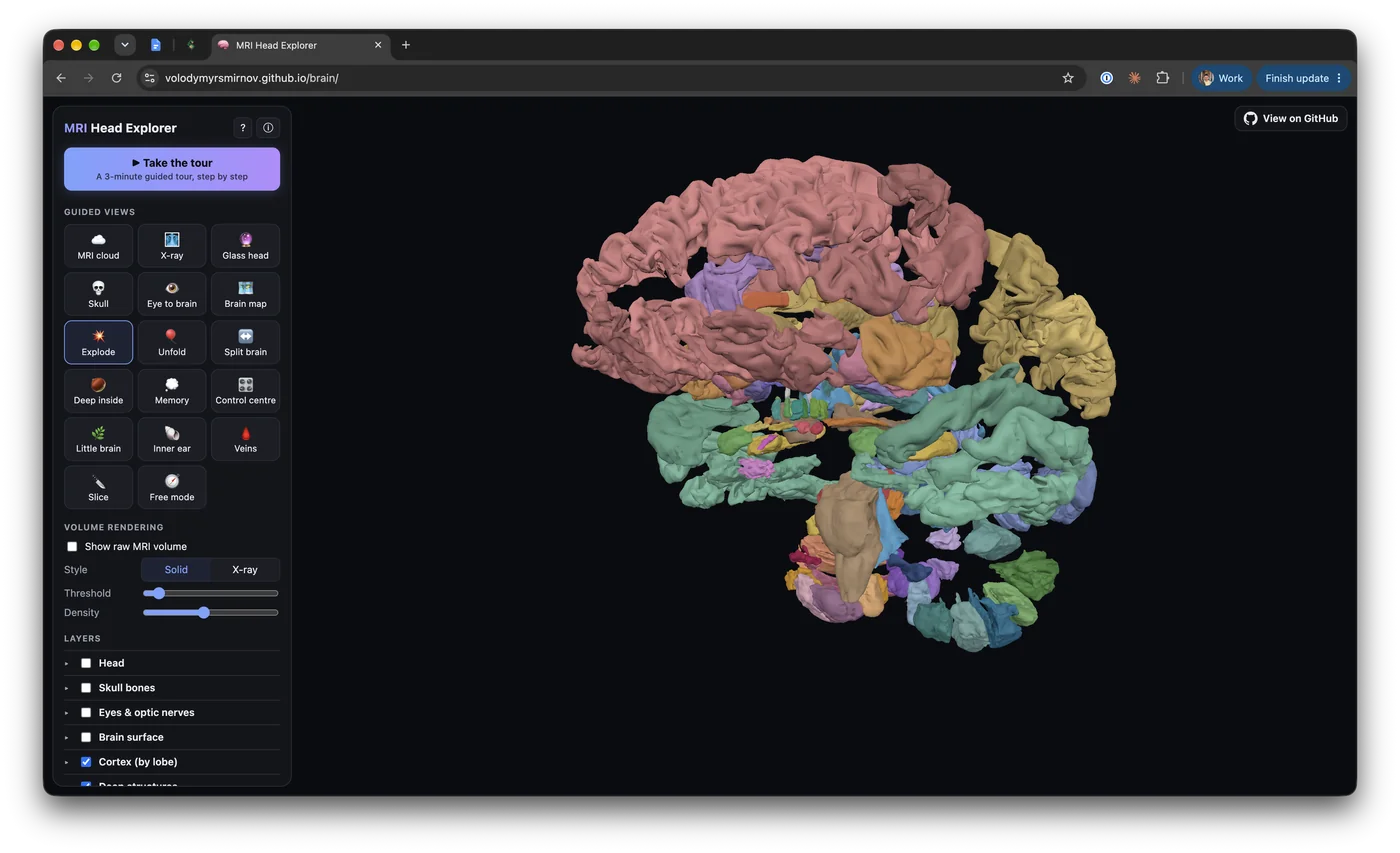The width and height of the screenshot is (1400, 853).
Task: Open the Split brain view
Action: (245, 342)
